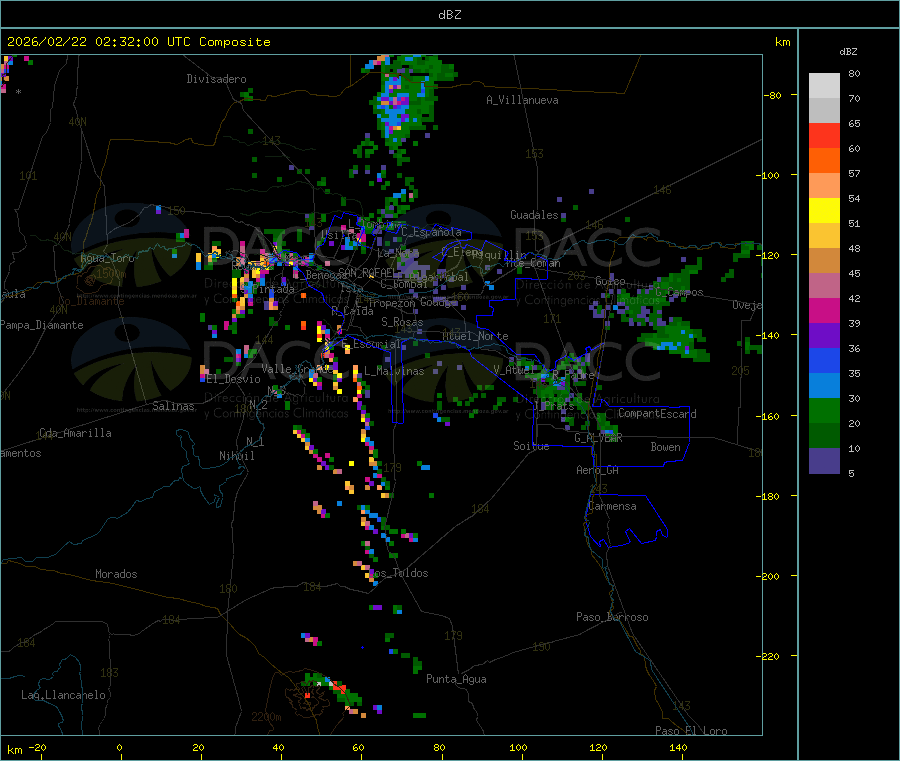
Task: Click the Carmensa map label
Action: [x=612, y=506]
